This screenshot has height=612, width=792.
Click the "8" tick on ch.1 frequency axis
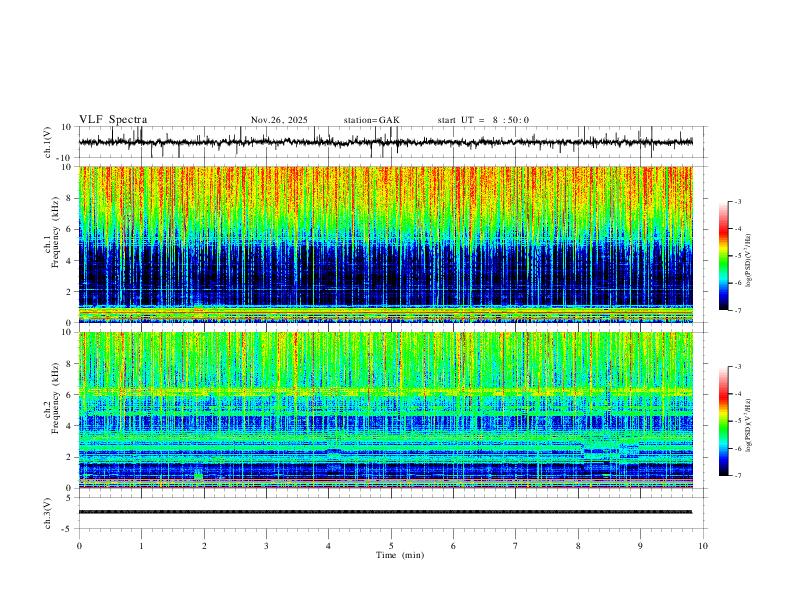[71, 198]
